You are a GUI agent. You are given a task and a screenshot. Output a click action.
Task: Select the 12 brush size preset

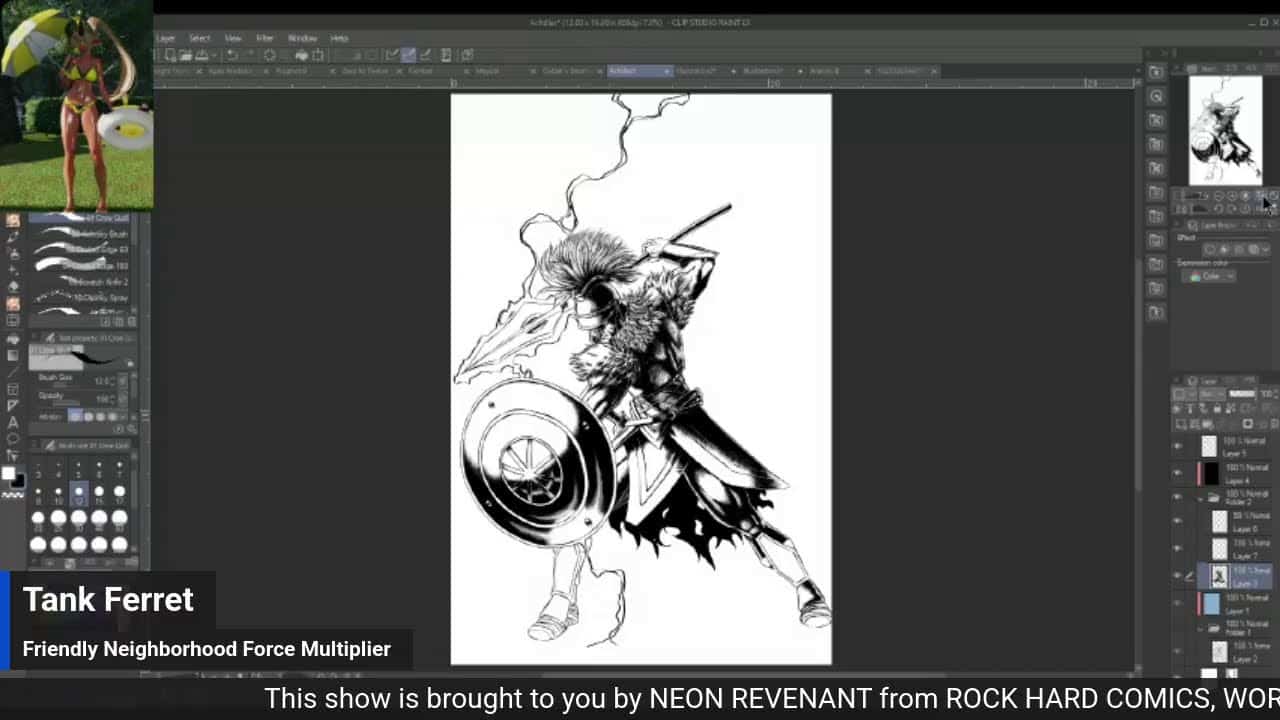tap(78, 494)
